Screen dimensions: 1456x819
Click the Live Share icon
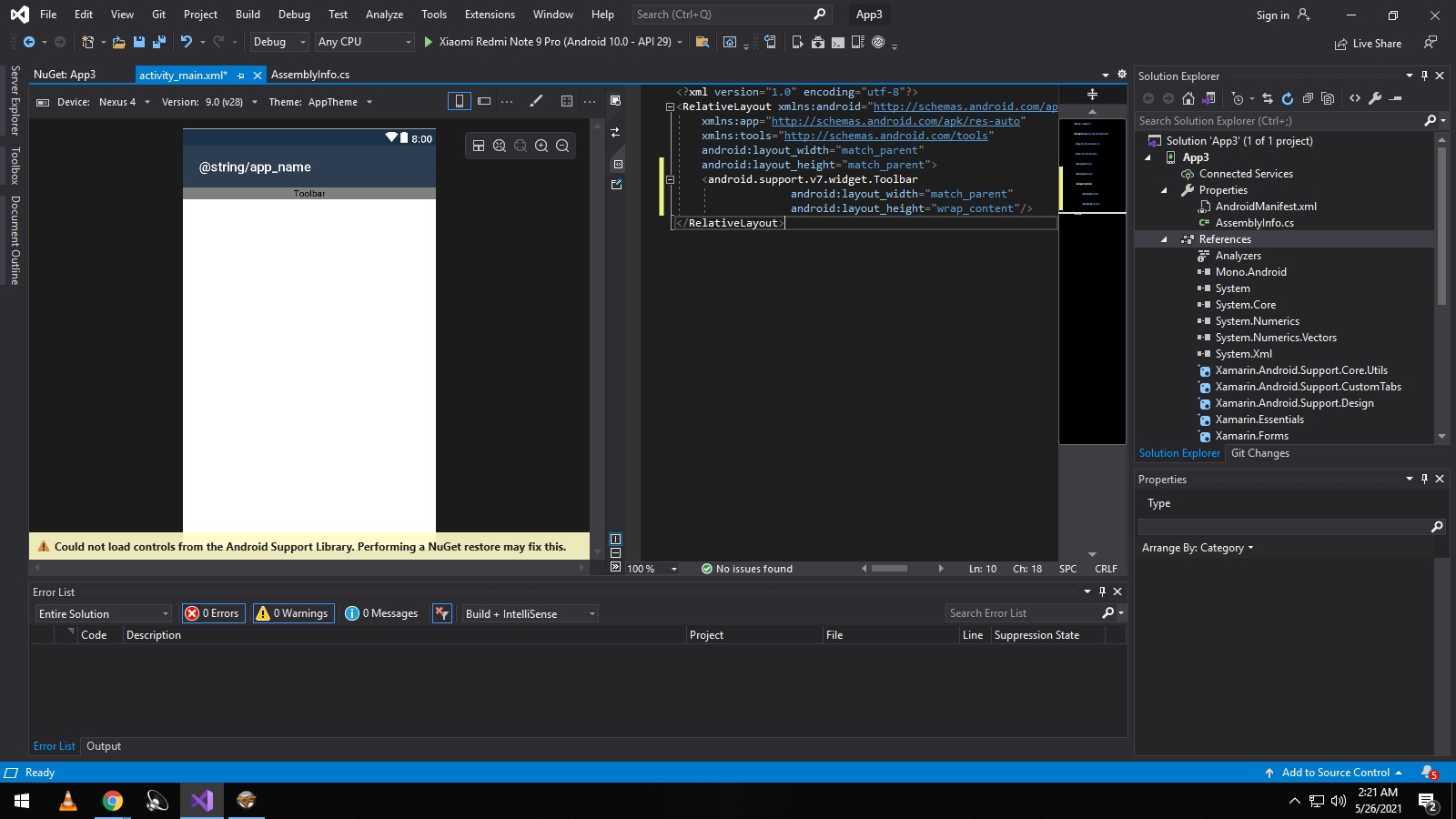(x=1340, y=44)
